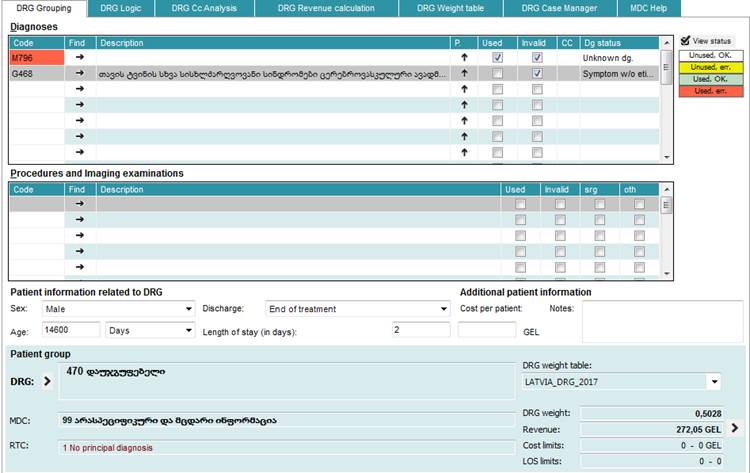This screenshot has width=750, height=473.
Task: Click the priority up arrow for M796
Action: click(463, 58)
